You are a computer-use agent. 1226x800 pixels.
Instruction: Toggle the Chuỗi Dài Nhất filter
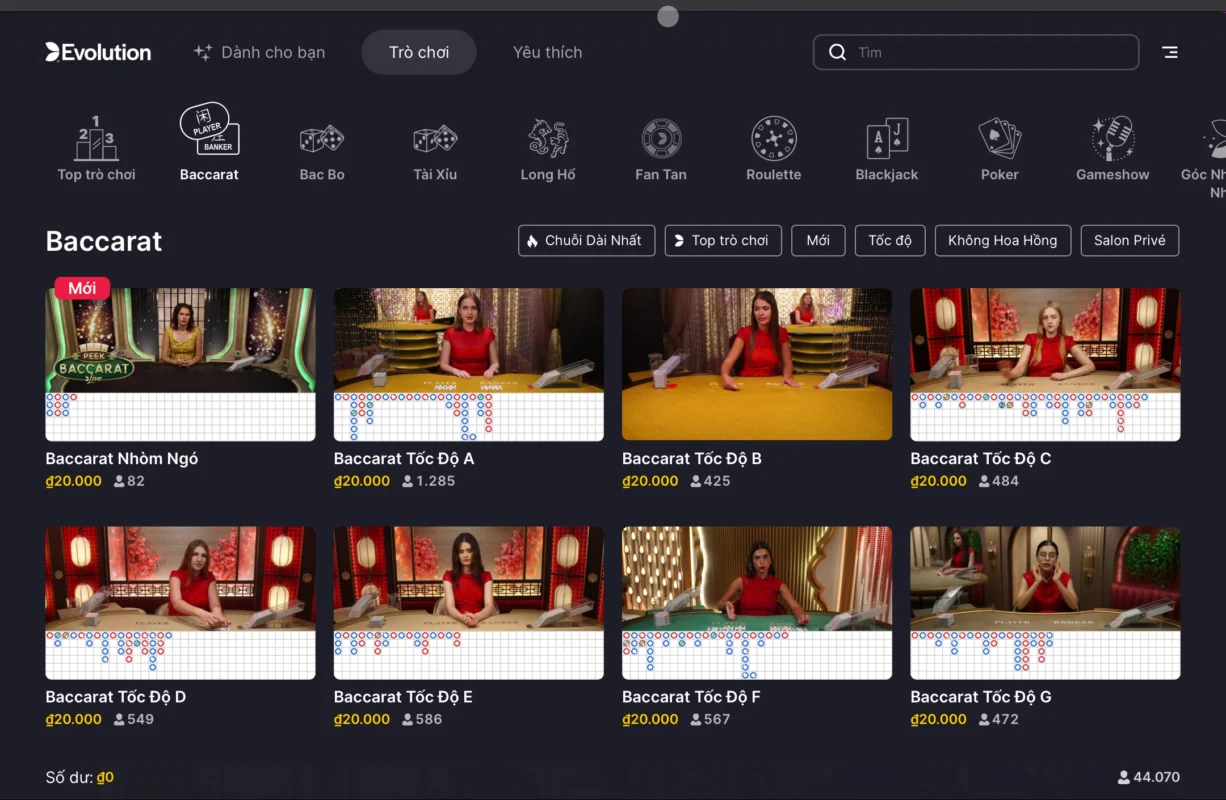pyautogui.click(x=587, y=241)
